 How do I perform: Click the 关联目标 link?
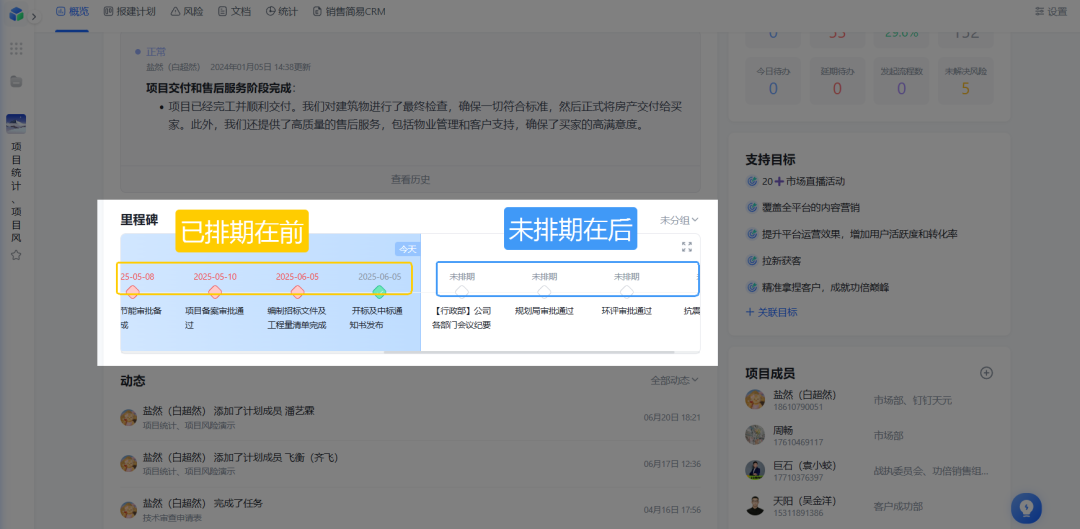coord(772,312)
